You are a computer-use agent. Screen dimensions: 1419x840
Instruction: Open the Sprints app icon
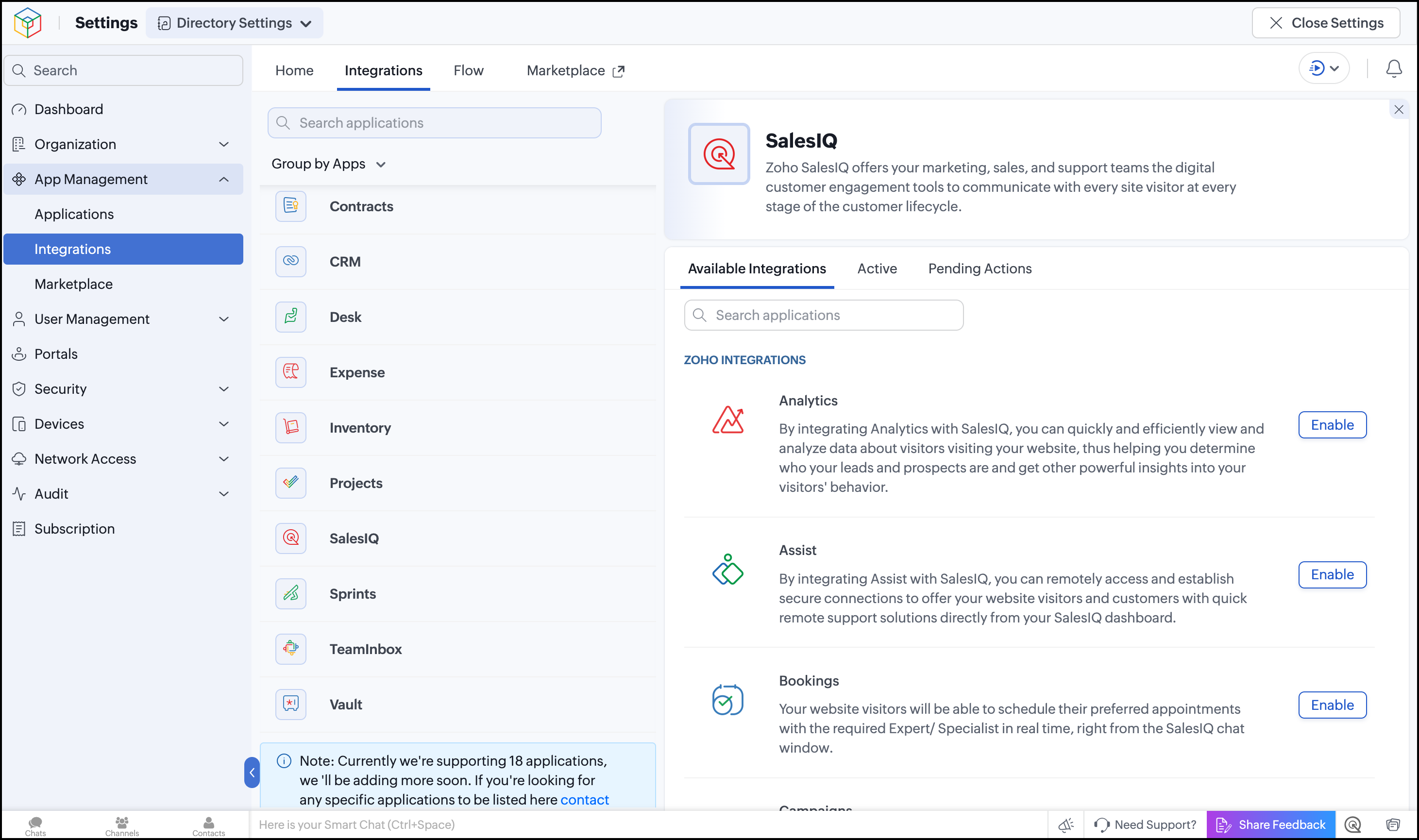(290, 594)
